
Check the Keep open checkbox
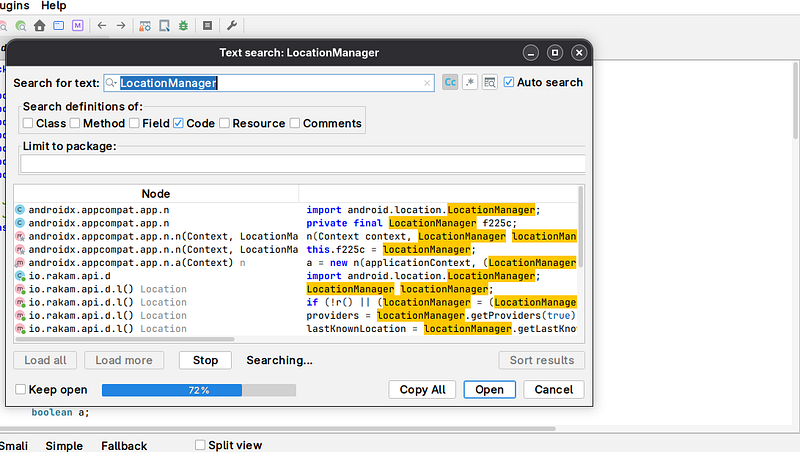20,389
